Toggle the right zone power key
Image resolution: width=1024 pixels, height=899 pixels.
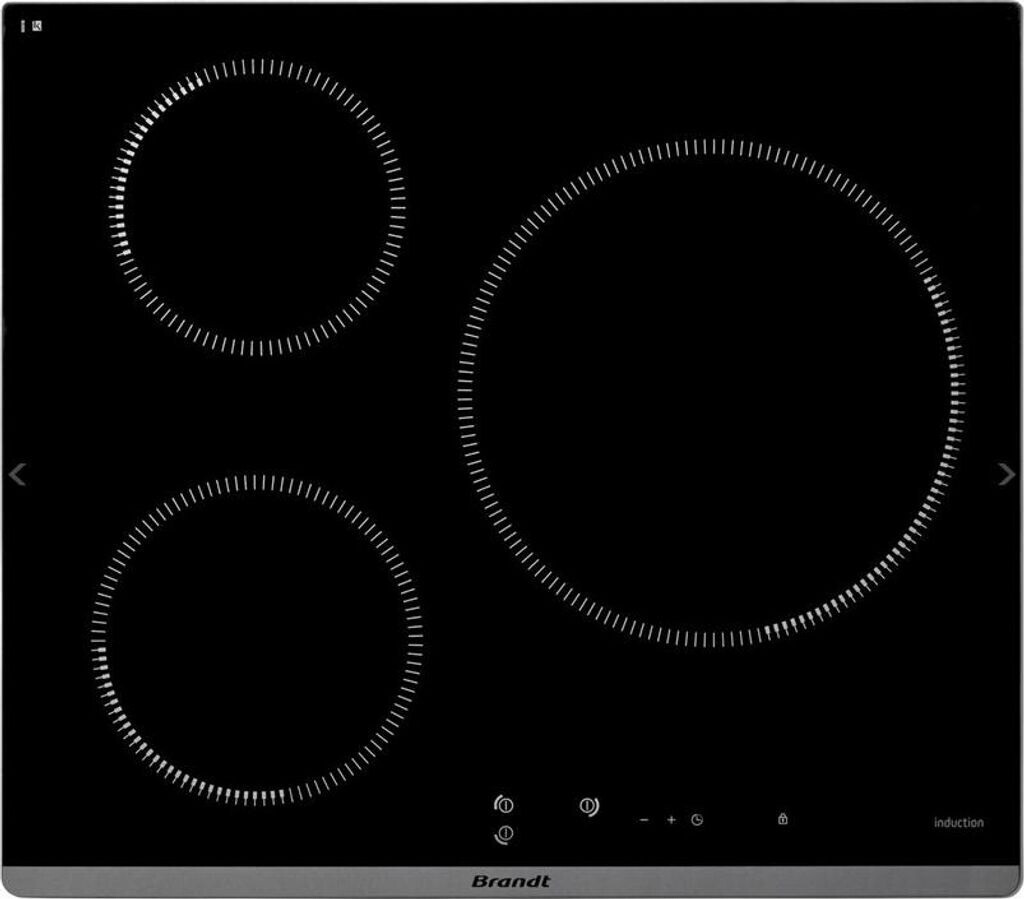click(x=589, y=805)
